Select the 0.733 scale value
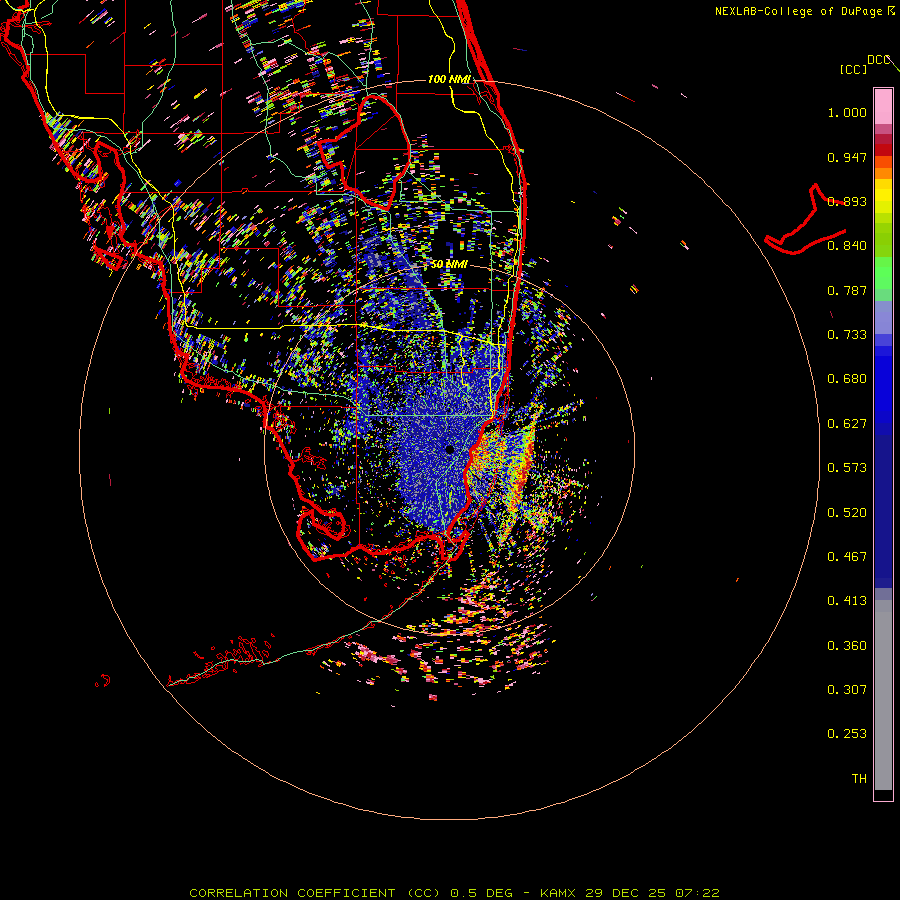Screen dimensions: 900x900 click(847, 335)
